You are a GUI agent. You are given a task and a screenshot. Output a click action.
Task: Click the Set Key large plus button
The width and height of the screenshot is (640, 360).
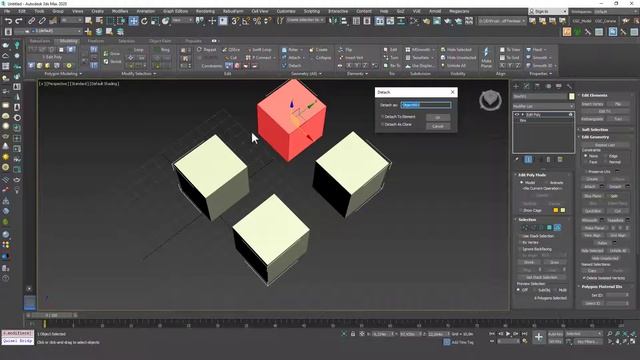click(539, 337)
